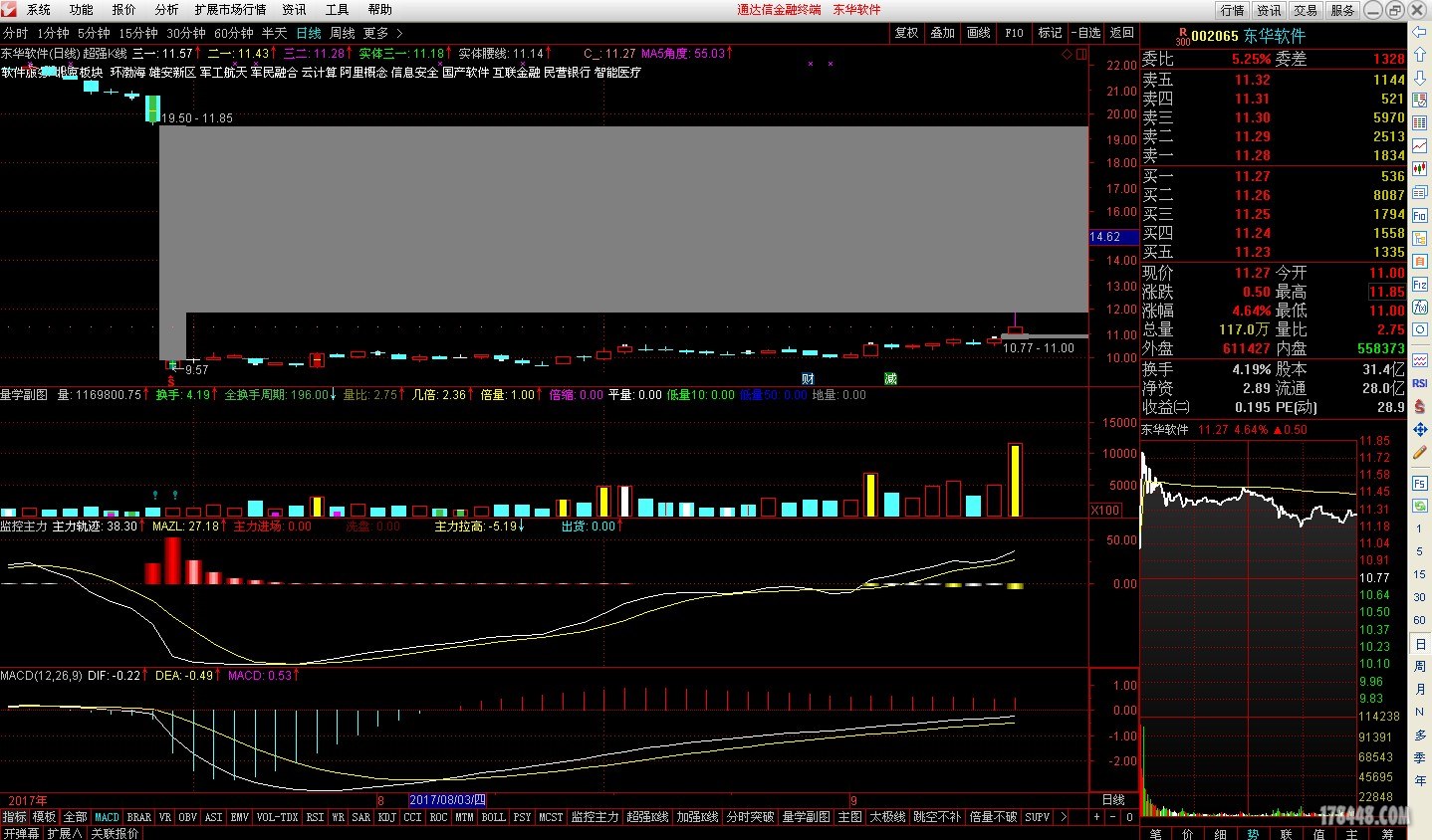Image resolution: width=1432 pixels, height=840 pixels.
Task: Click the red dollar sign sidebar icon
Action: click(1420, 406)
